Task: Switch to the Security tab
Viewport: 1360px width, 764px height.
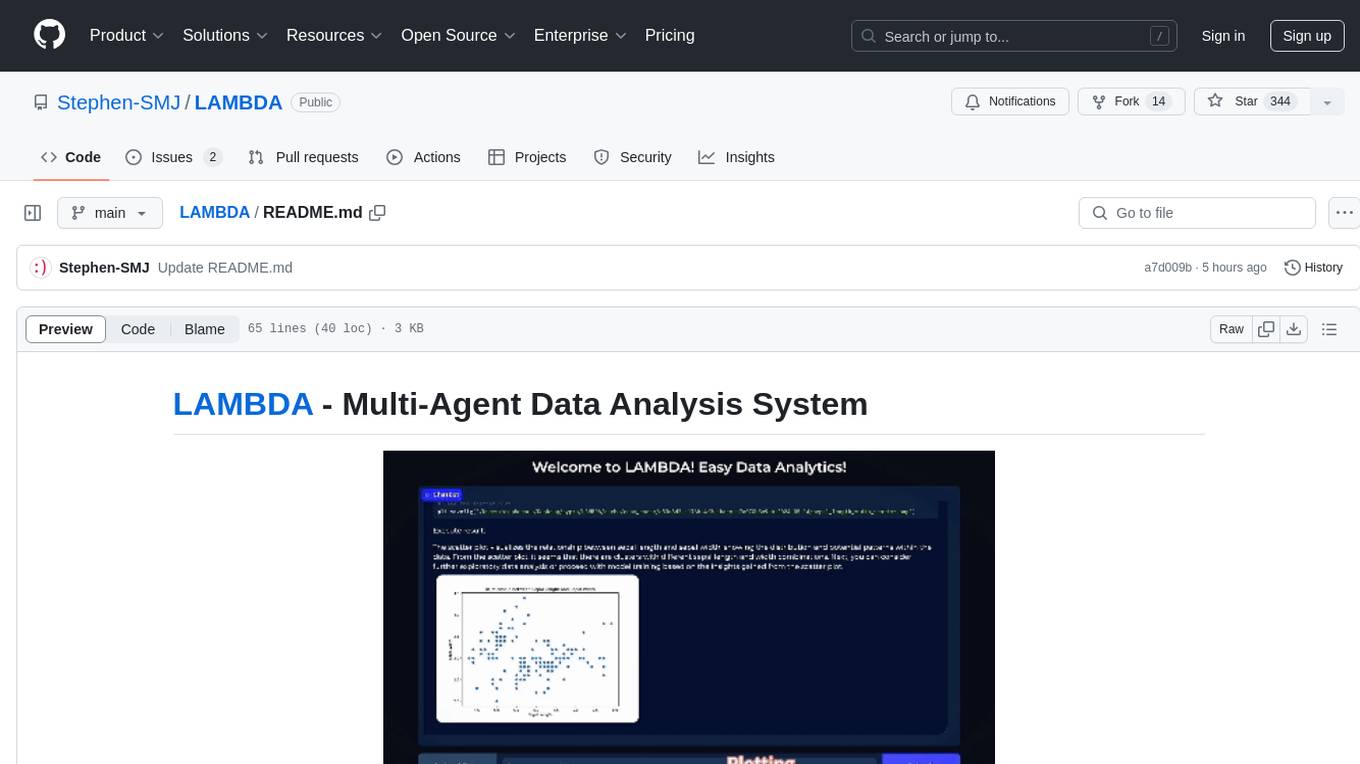Action: (632, 157)
